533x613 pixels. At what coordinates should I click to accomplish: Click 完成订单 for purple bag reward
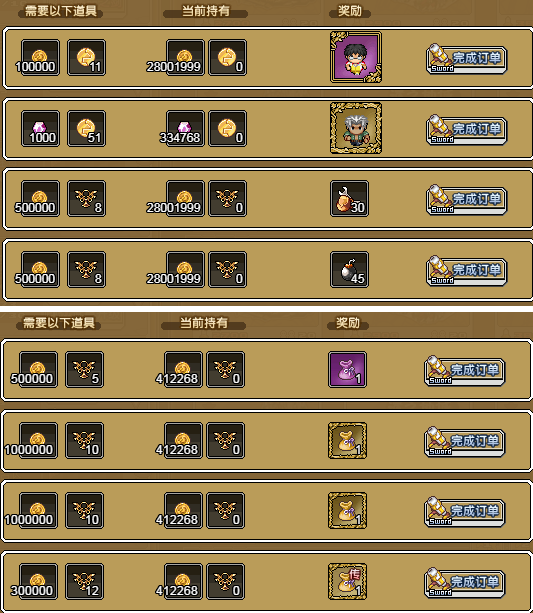465,371
